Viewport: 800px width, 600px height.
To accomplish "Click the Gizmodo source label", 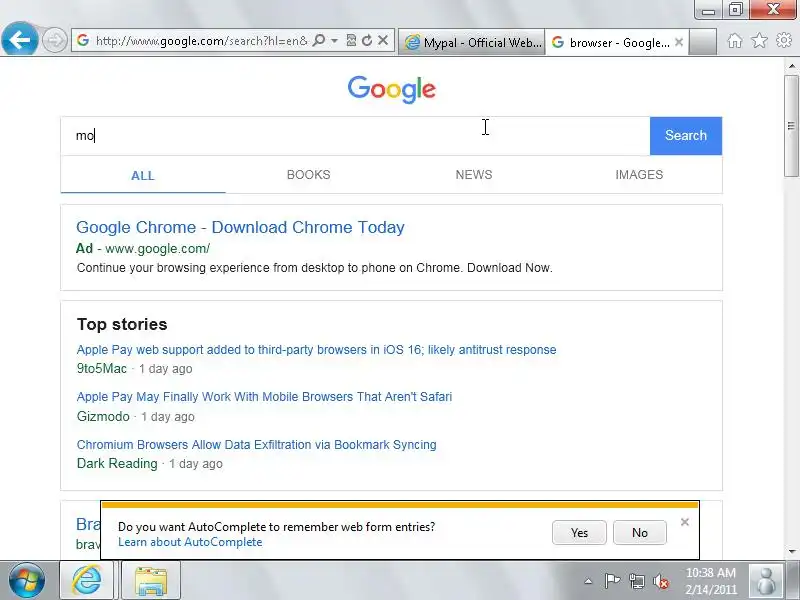I will (103, 417).
